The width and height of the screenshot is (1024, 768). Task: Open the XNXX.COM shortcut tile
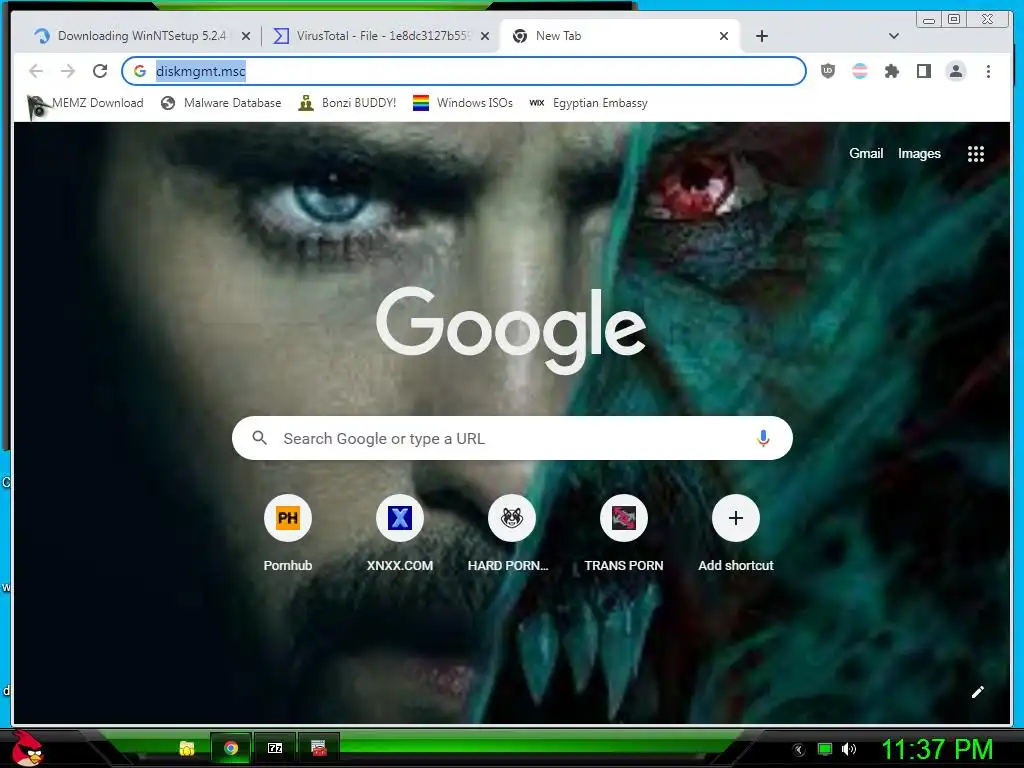point(400,534)
